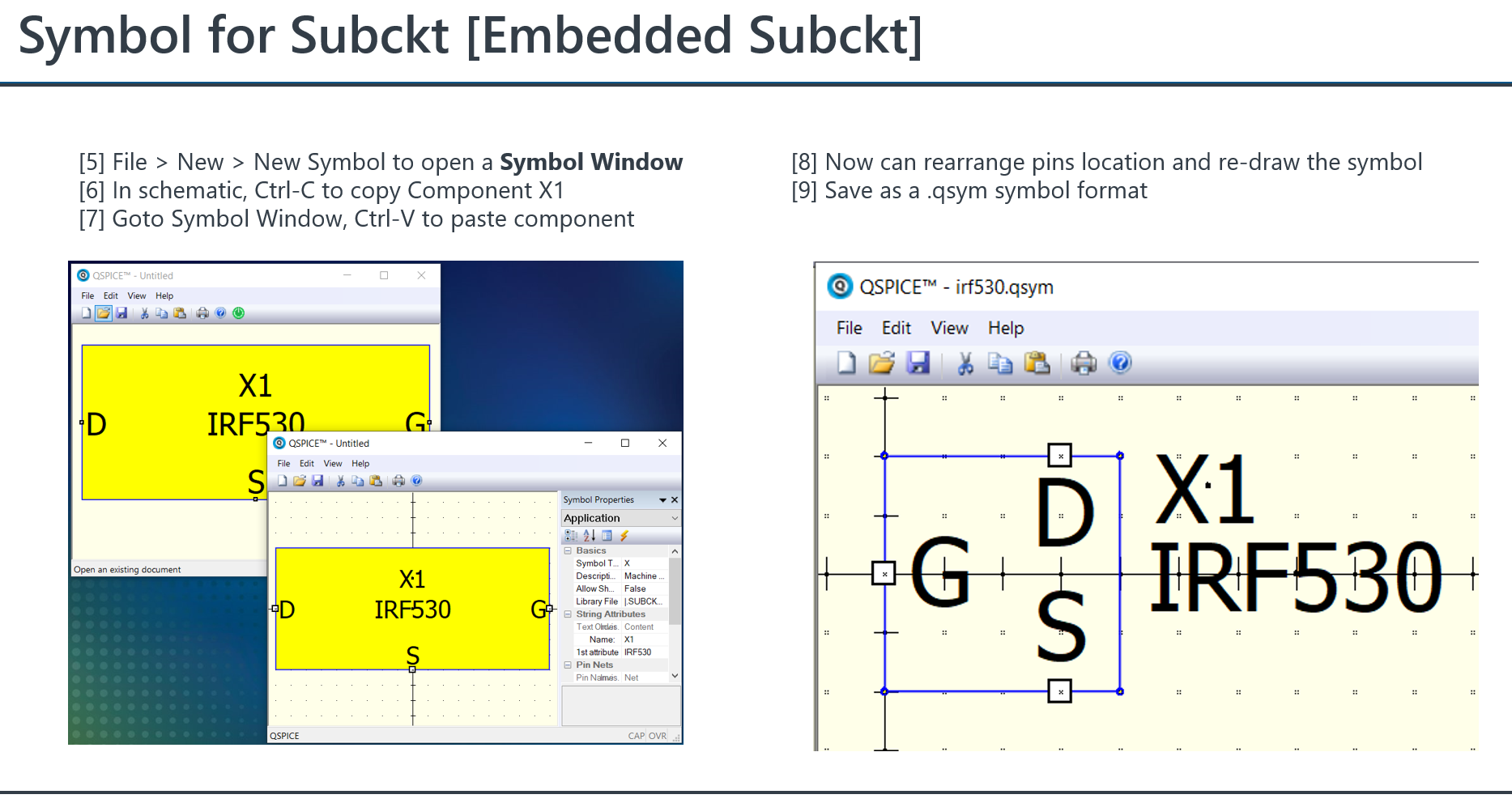Click Open icon in Symbol Properties window toolbar
Viewport: 1512px width, 803px height.
pyautogui.click(x=300, y=481)
